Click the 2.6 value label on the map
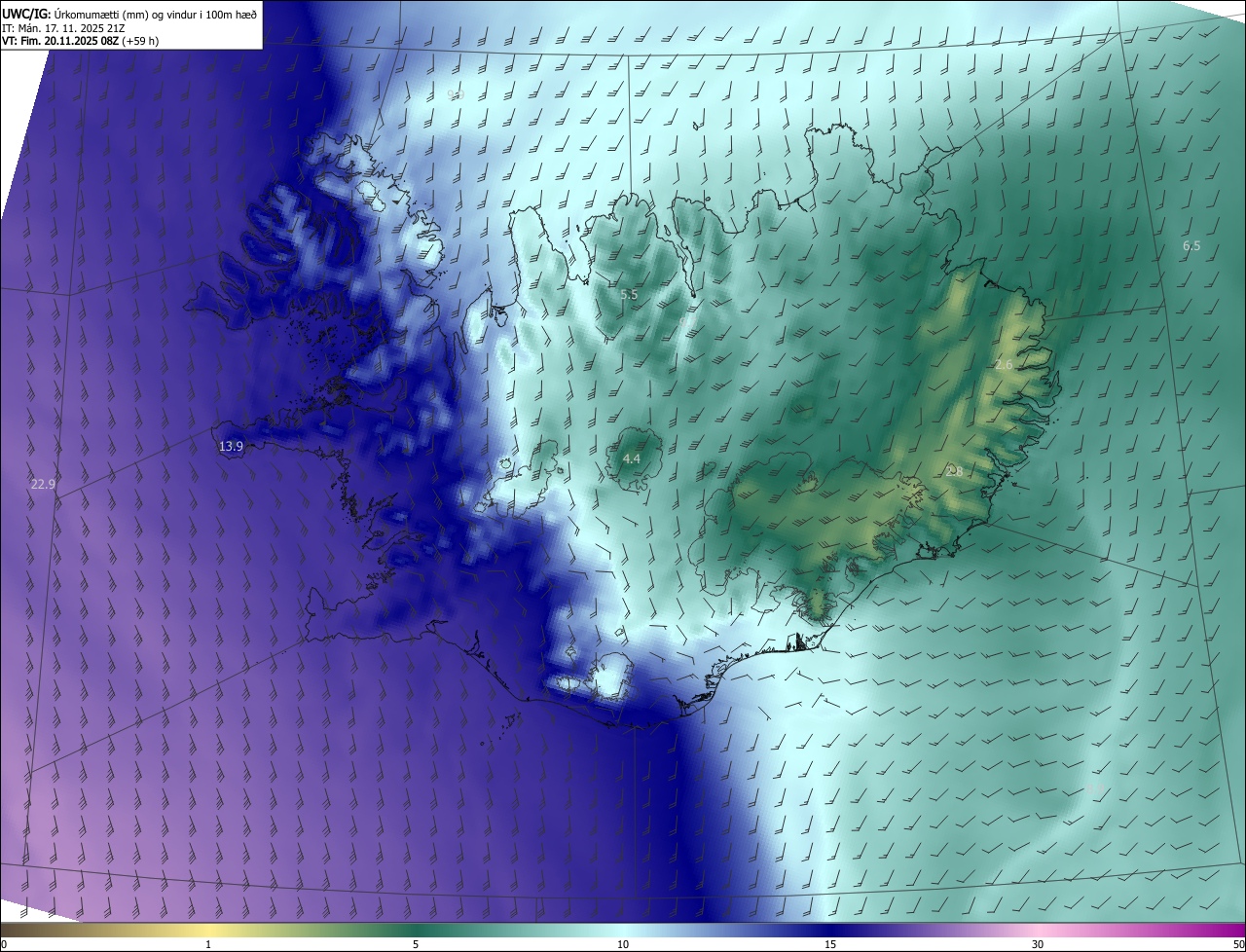The width and height of the screenshot is (1246, 952). click(x=1004, y=364)
